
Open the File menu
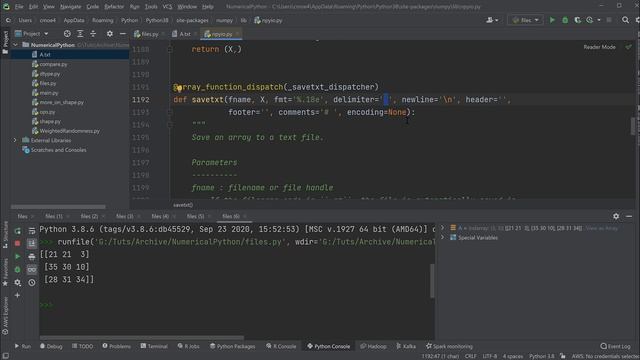coord(19,7)
